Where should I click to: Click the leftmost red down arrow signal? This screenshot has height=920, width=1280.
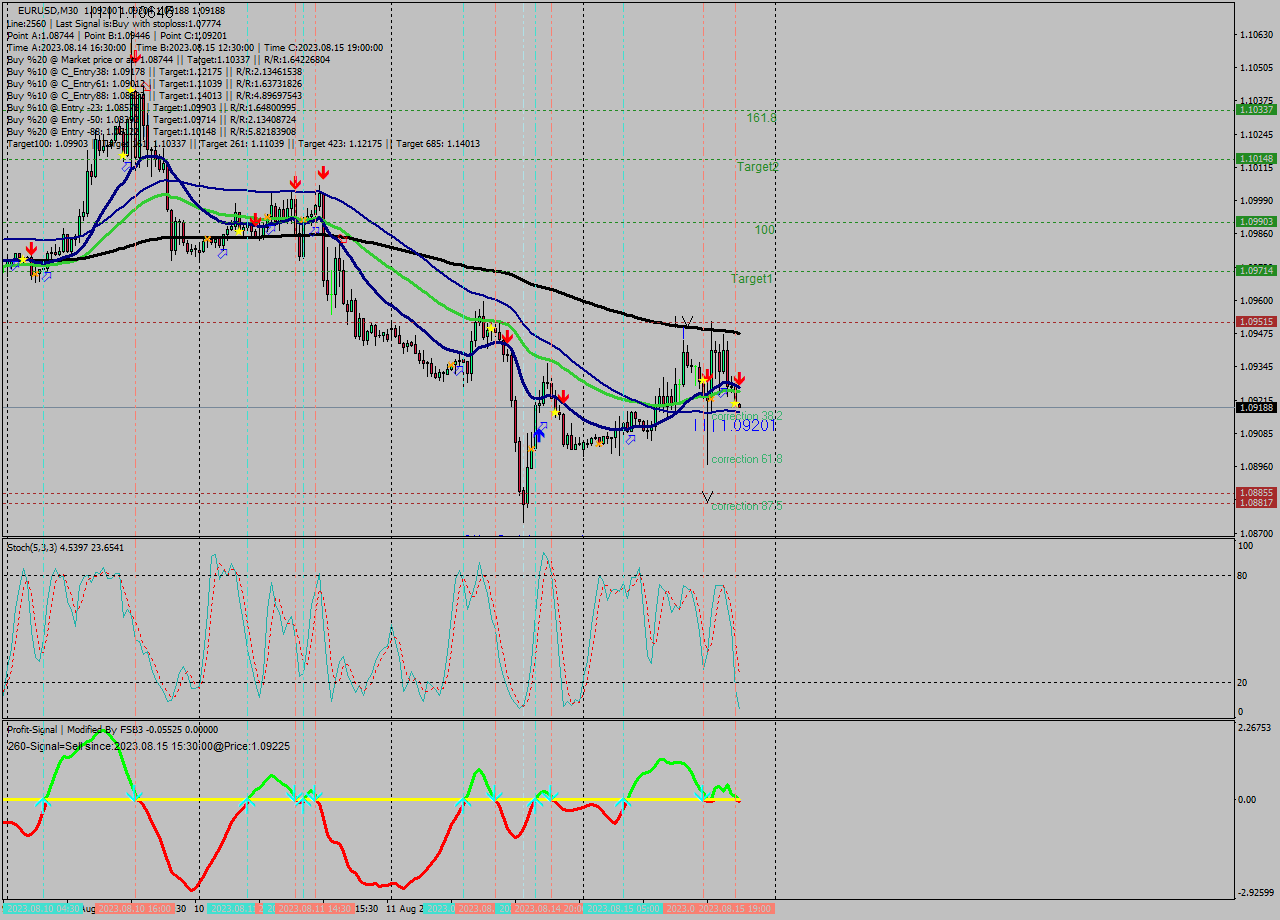(31, 248)
